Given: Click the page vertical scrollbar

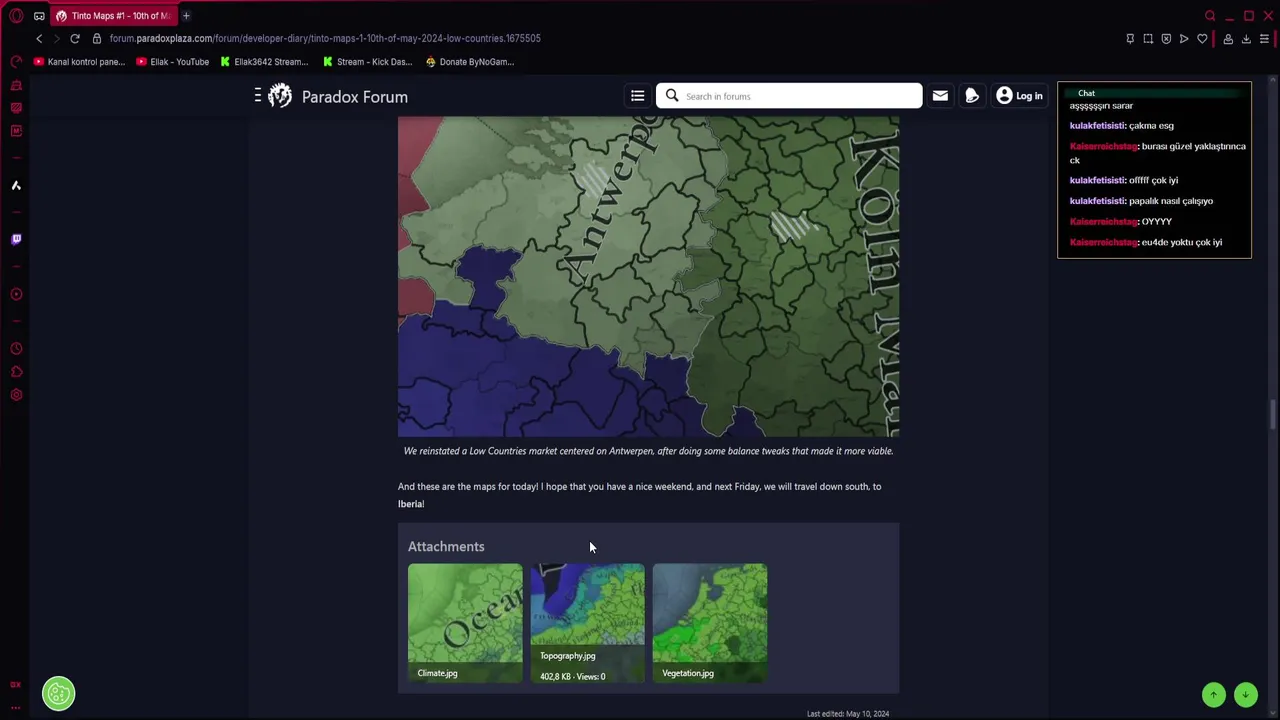Looking at the screenshot, I should (1273, 414).
